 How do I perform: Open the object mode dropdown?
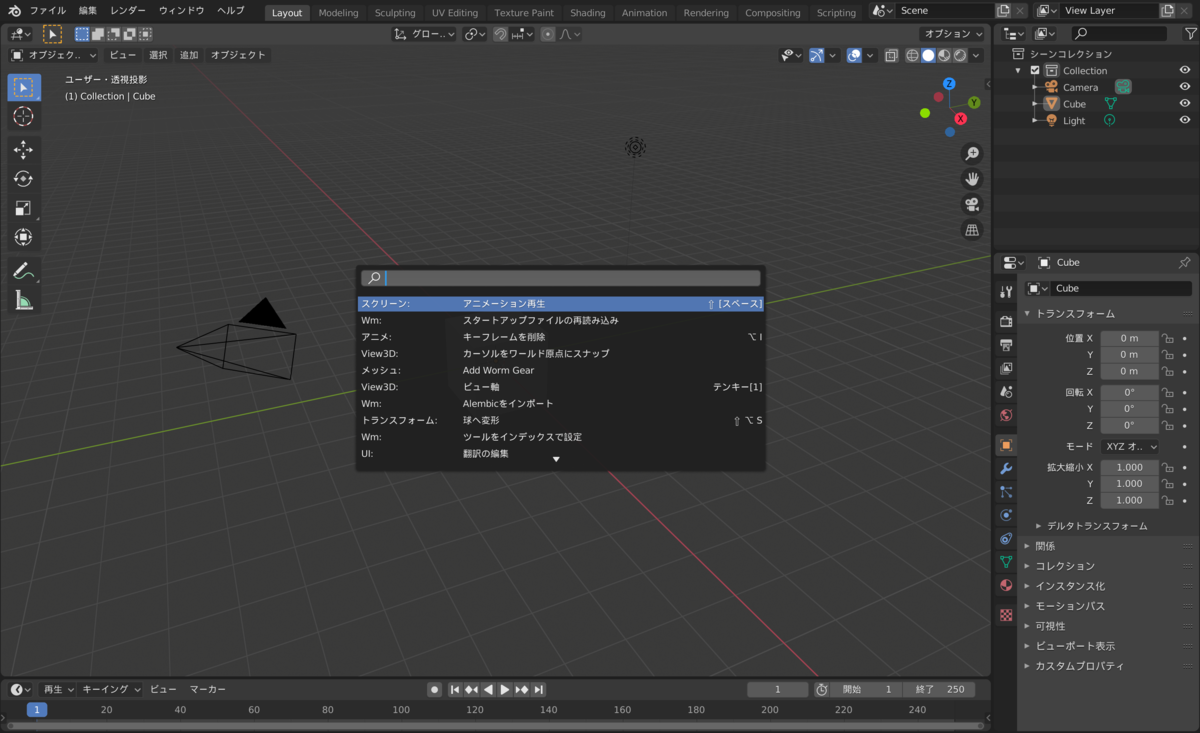(x=54, y=55)
